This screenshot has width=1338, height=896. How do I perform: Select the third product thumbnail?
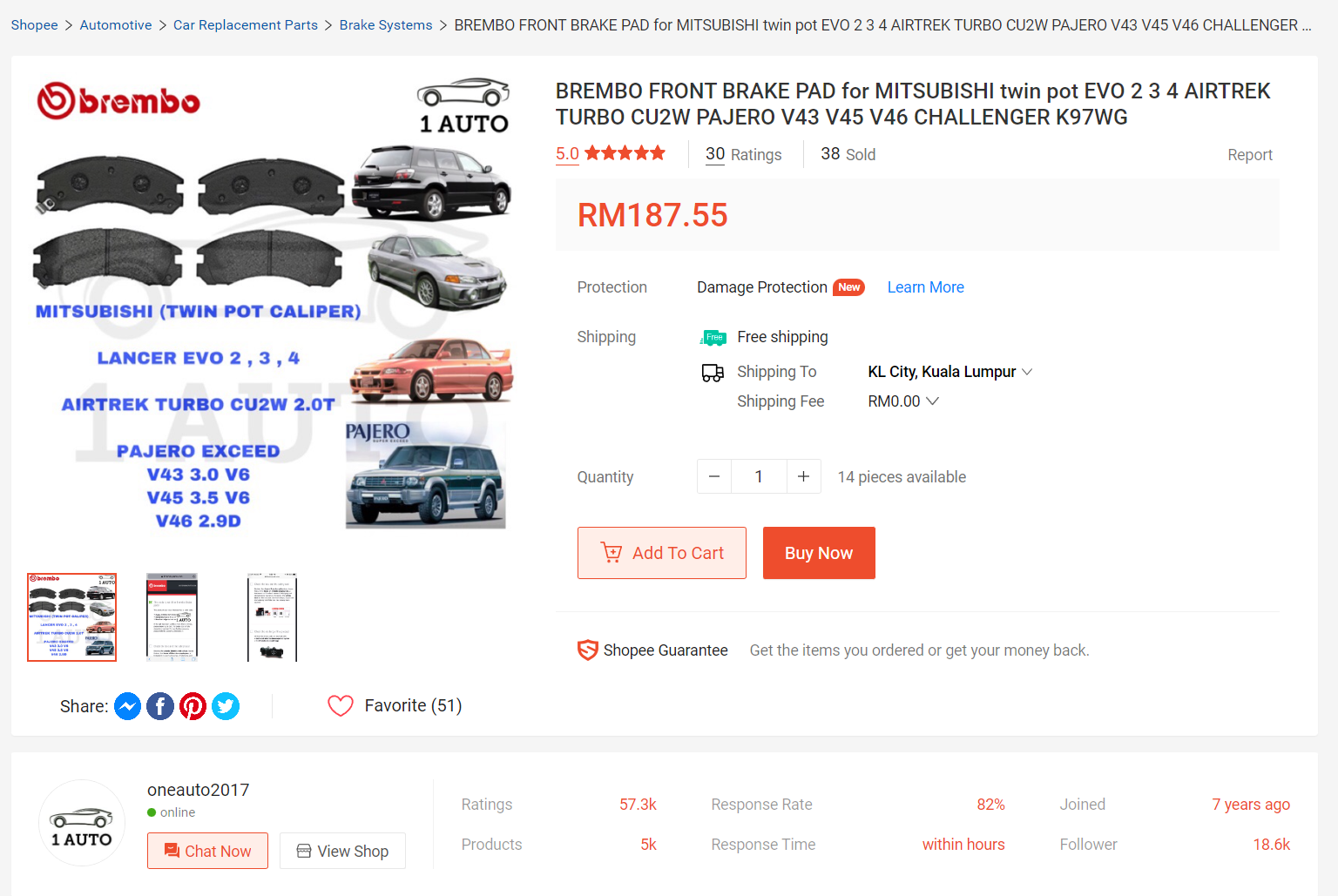click(x=272, y=617)
